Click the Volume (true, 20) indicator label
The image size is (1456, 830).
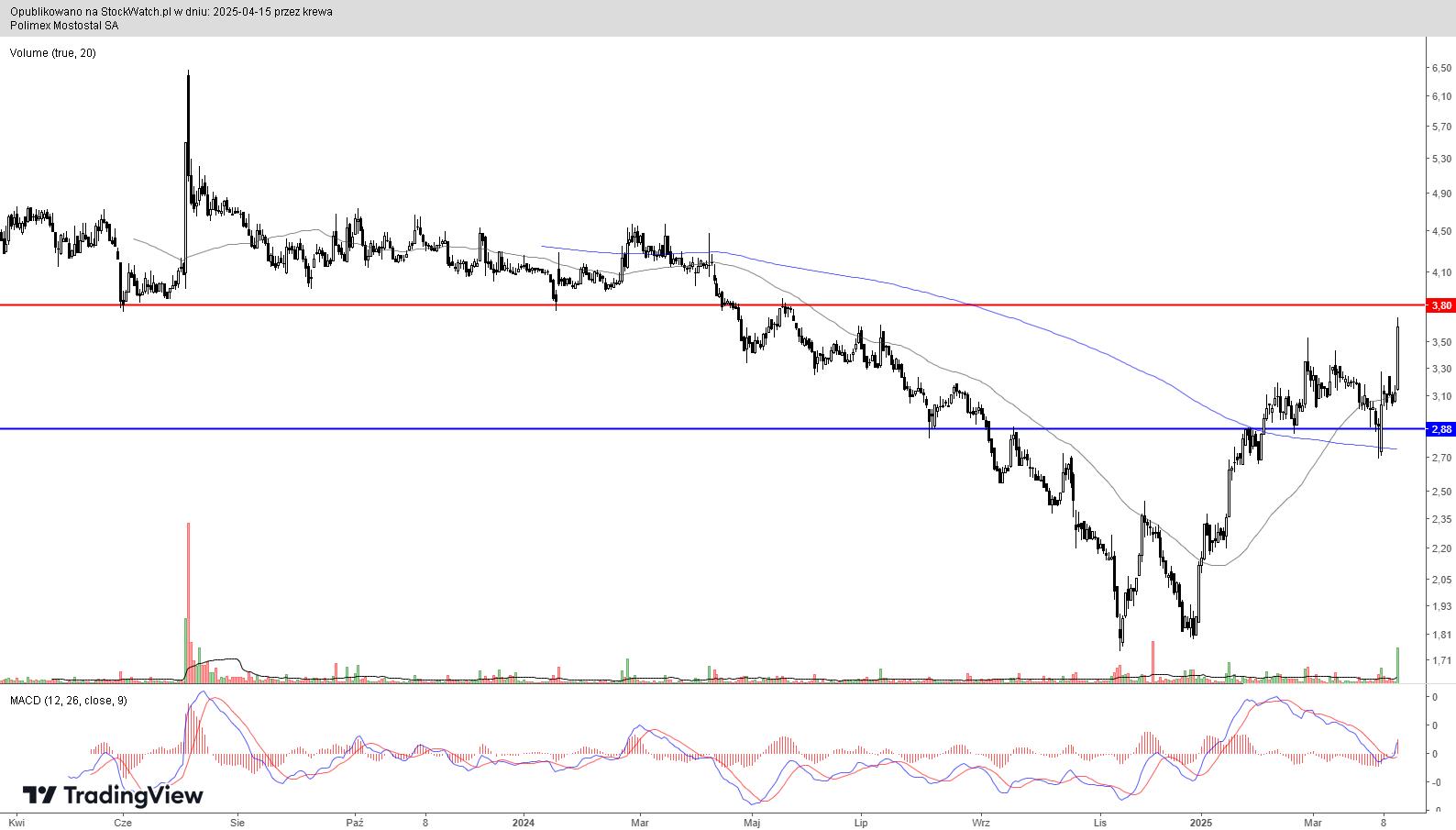53,53
